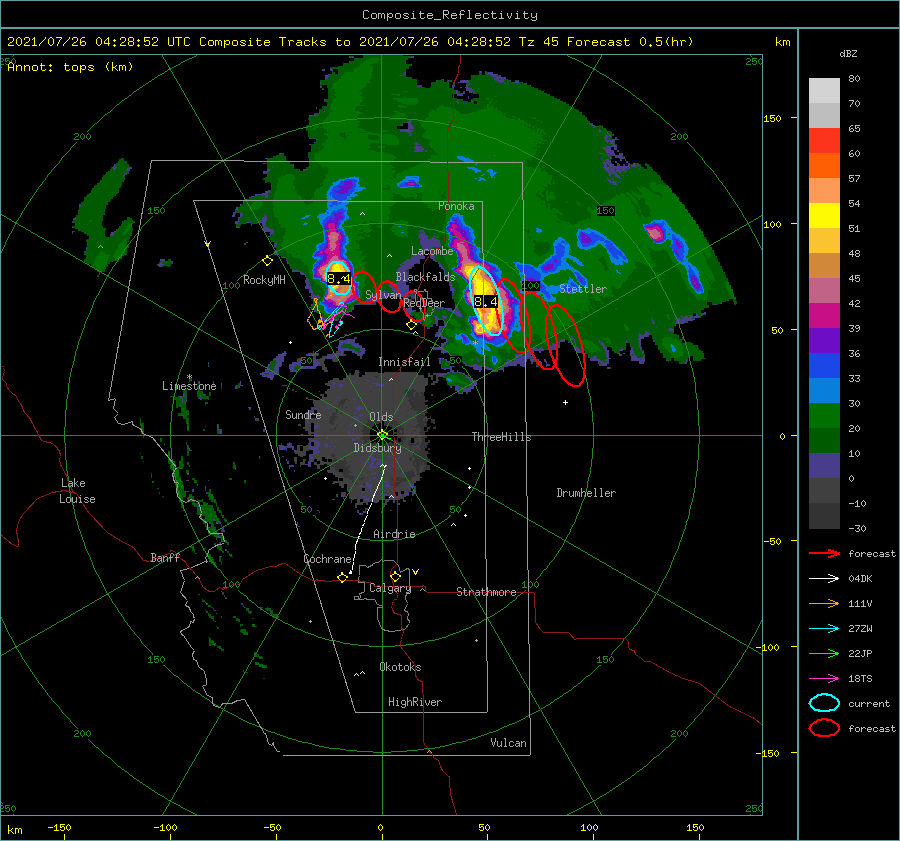Click the Vulcan map label
This screenshot has width=900, height=841.
508,743
